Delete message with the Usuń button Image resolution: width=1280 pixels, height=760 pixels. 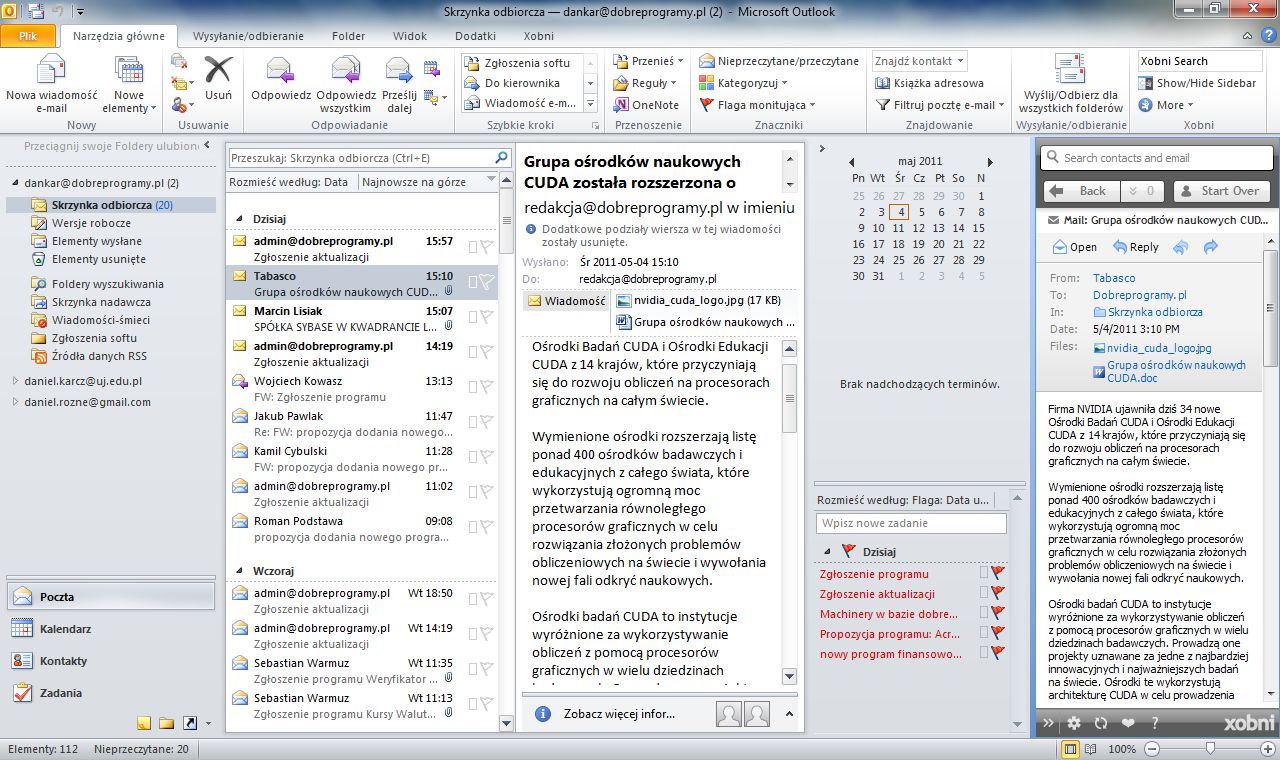coord(218,80)
